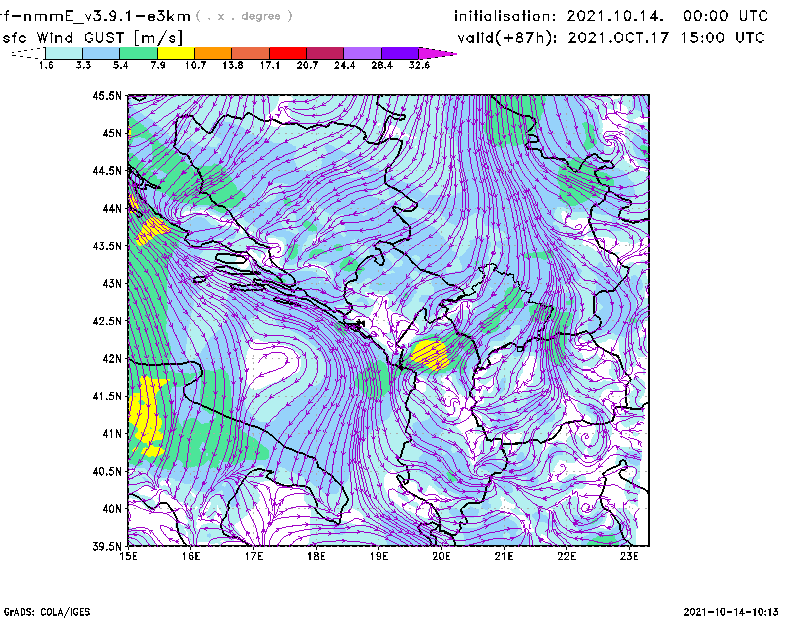This screenshot has width=800, height=618.
Task: Click the 44.5N latitude label
Action: tap(107, 170)
